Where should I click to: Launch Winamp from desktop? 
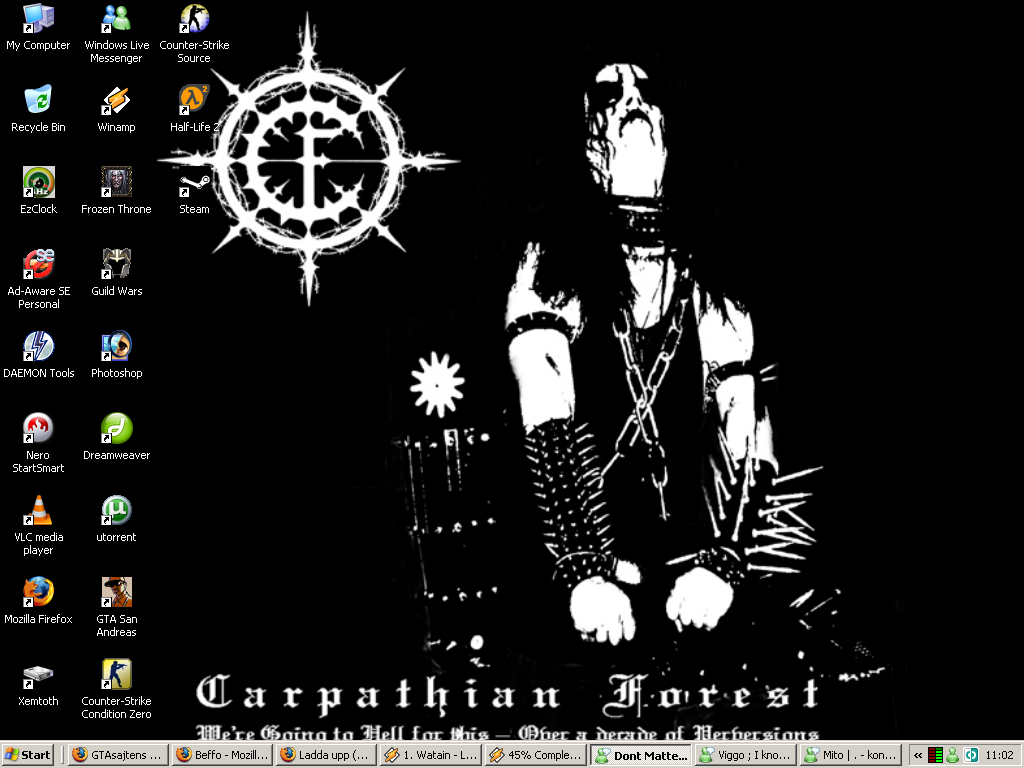click(x=116, y=108)
